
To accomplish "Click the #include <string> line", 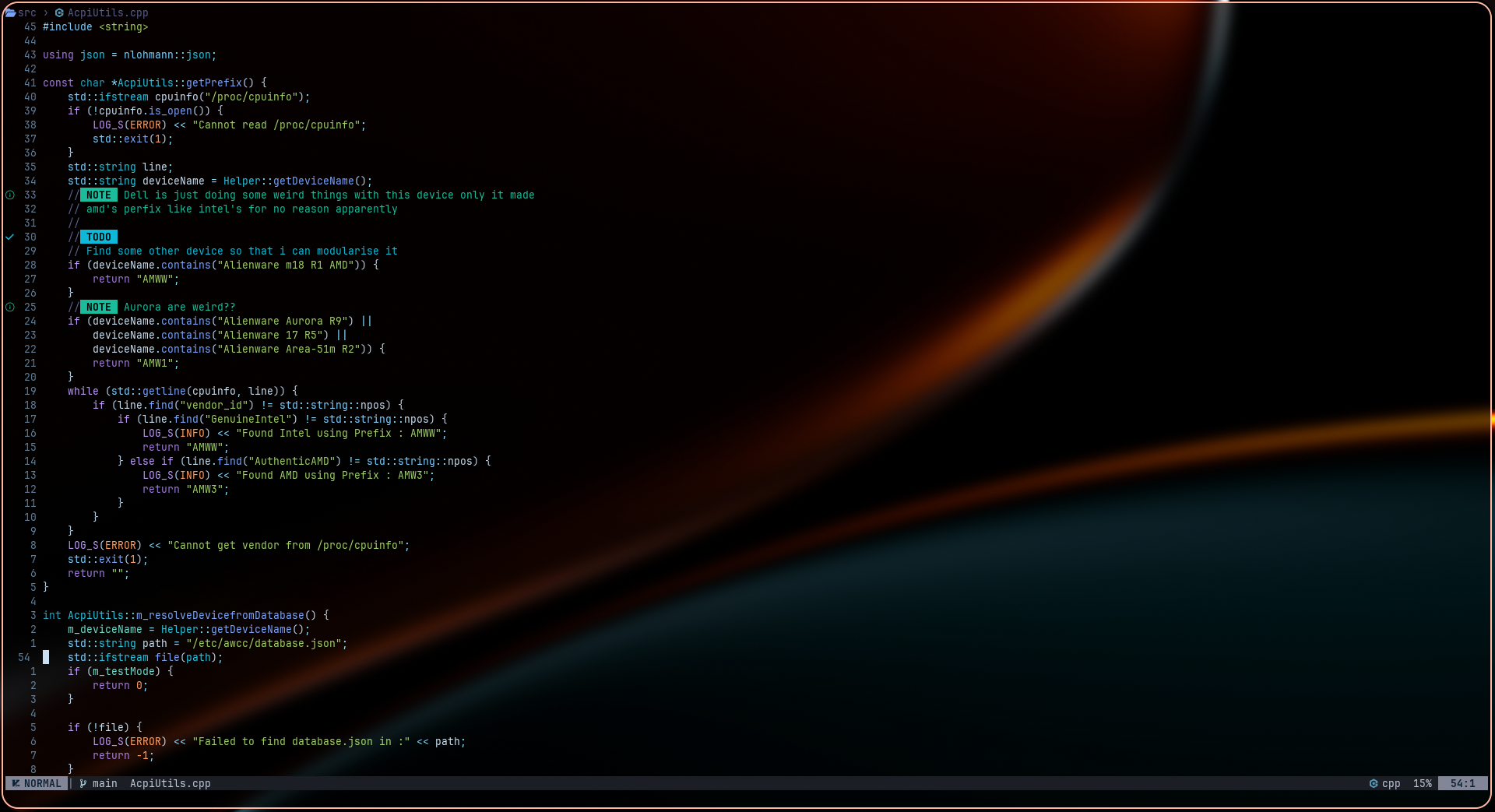I will point(96,27).
